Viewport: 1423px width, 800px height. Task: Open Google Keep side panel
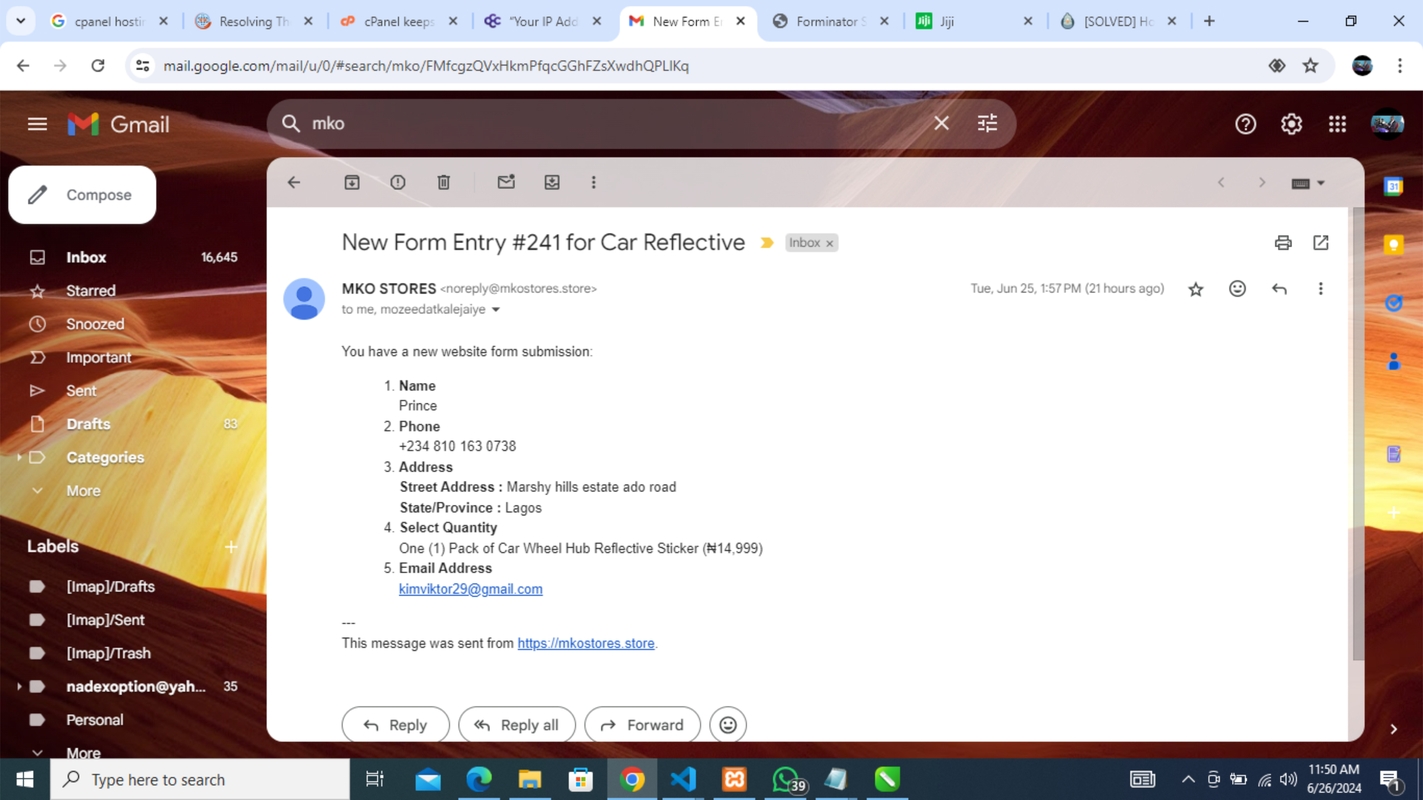point(1394,245)
